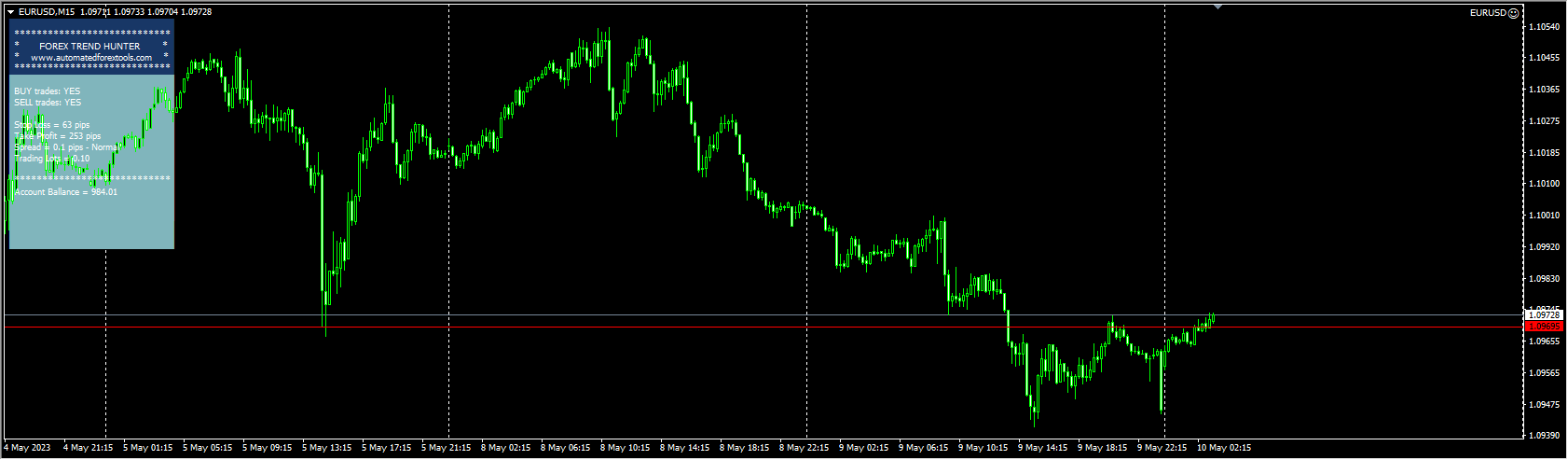Click the white 1.09728 current price label
Screen dimensions: 1568x460
[x=1543, y=315]
